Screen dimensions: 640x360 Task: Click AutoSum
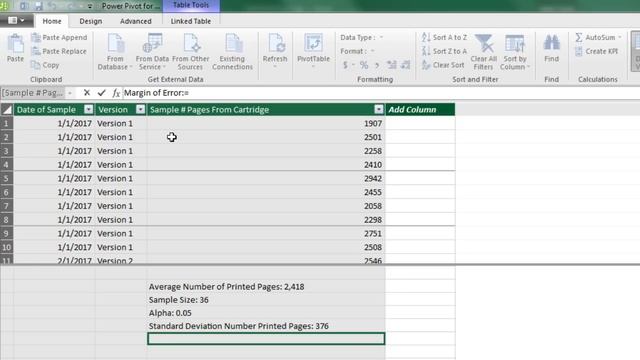click(x=596, y=38)
